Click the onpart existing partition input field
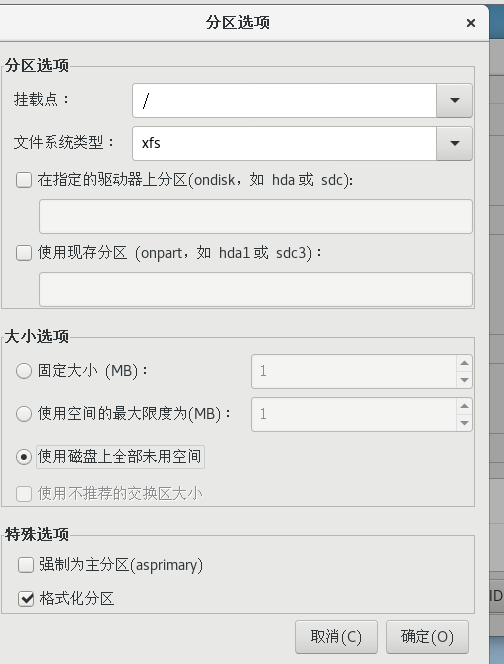The image size is (504, 664). pos(256,289)
